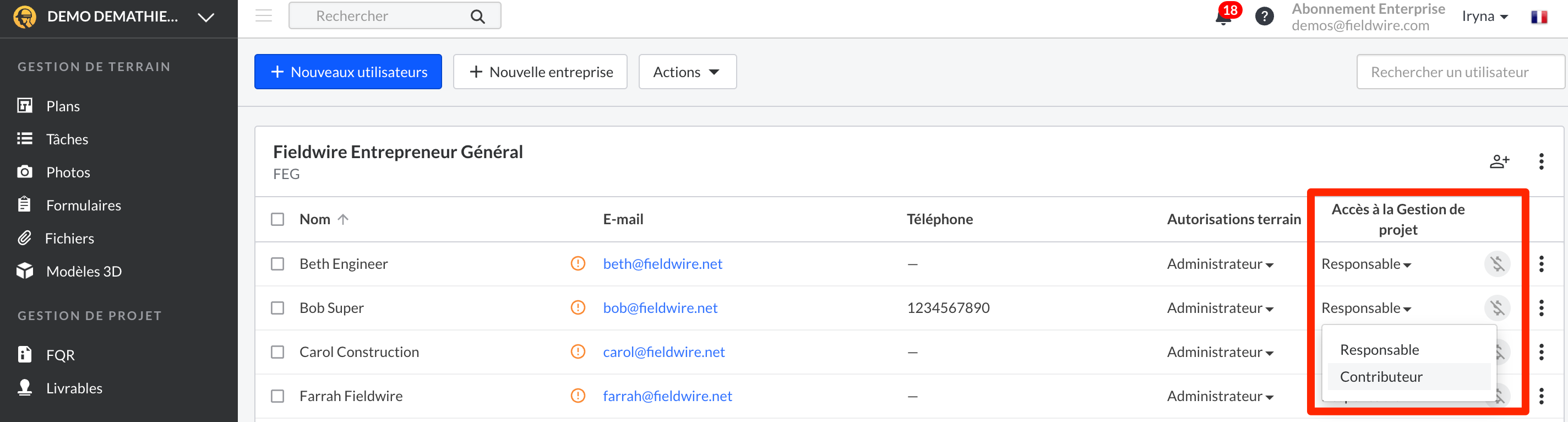Open Bob's Administrateur permission dropdown
The image size is (1568, 422).
[x=1220, y=307]
